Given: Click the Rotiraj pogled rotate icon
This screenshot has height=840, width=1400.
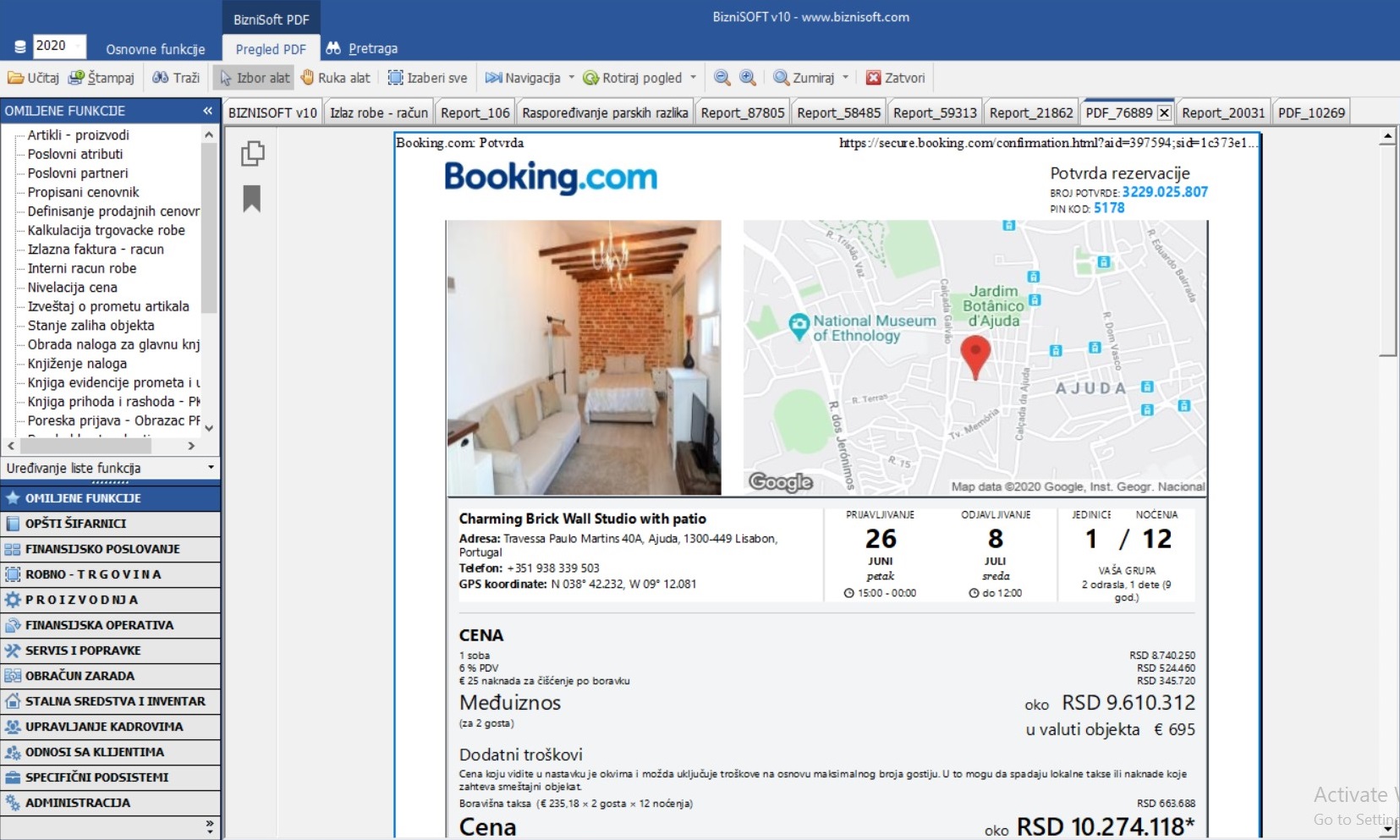Looking at the screenshot, I should click(590, 78).
